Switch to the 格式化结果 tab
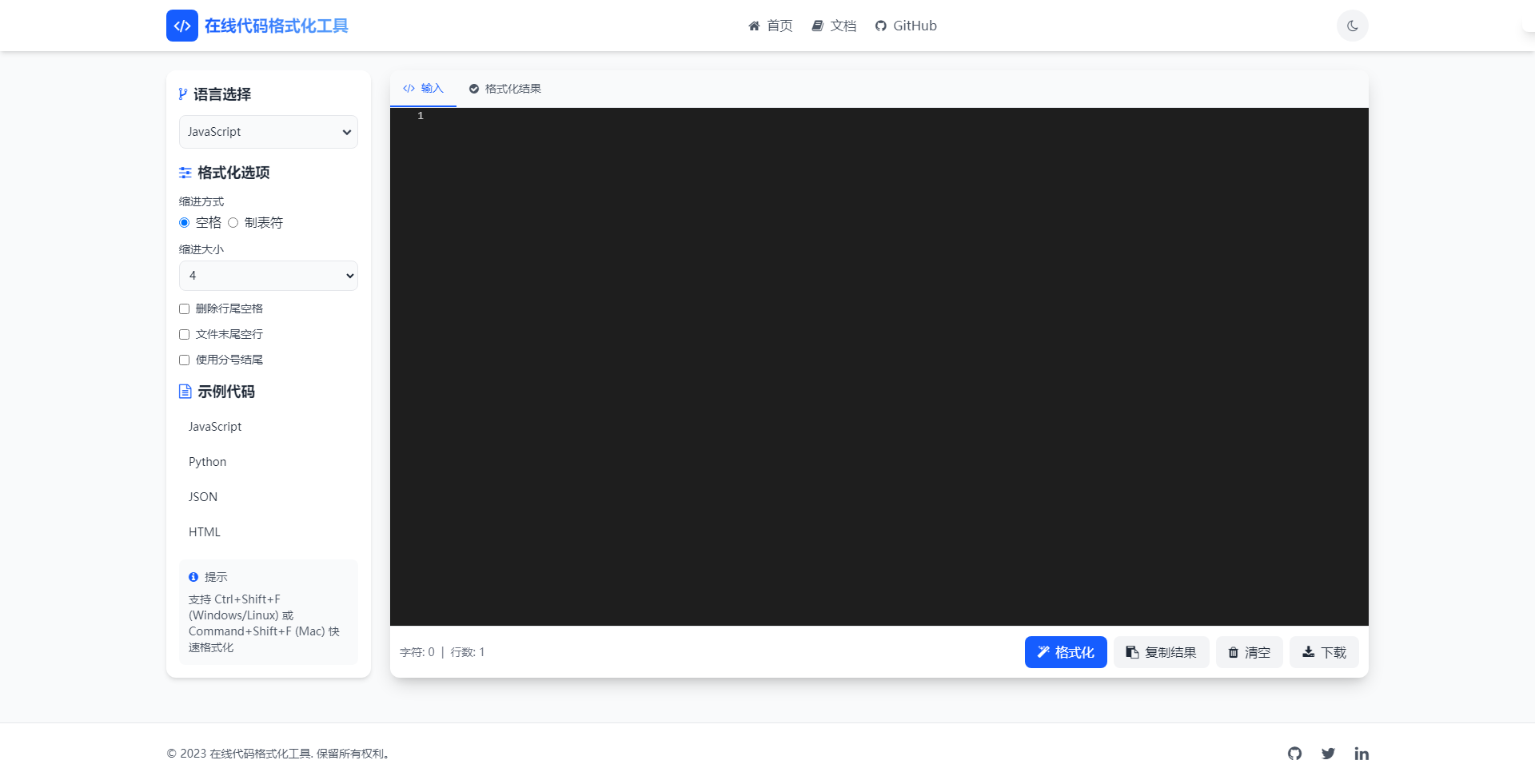The height and width of the screenshot is (784, 1535). [x=505, y=89]
